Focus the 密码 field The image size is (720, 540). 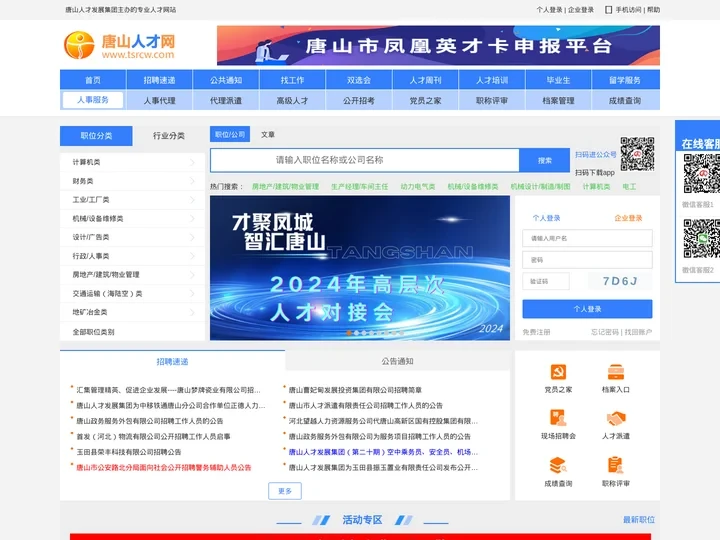[587, 260]
